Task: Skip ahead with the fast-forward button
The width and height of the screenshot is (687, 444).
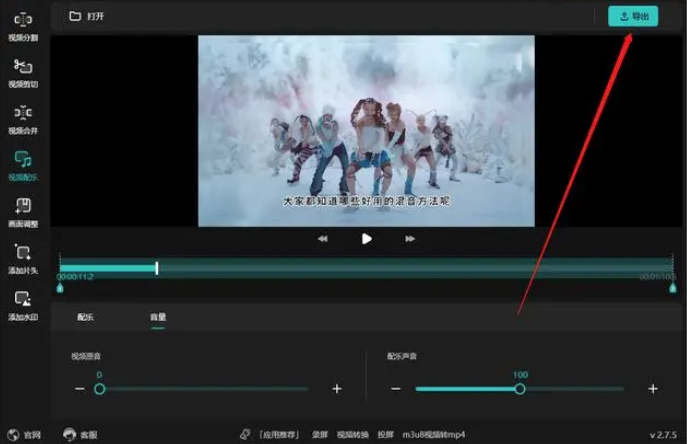Action: [x=410, y=239]
